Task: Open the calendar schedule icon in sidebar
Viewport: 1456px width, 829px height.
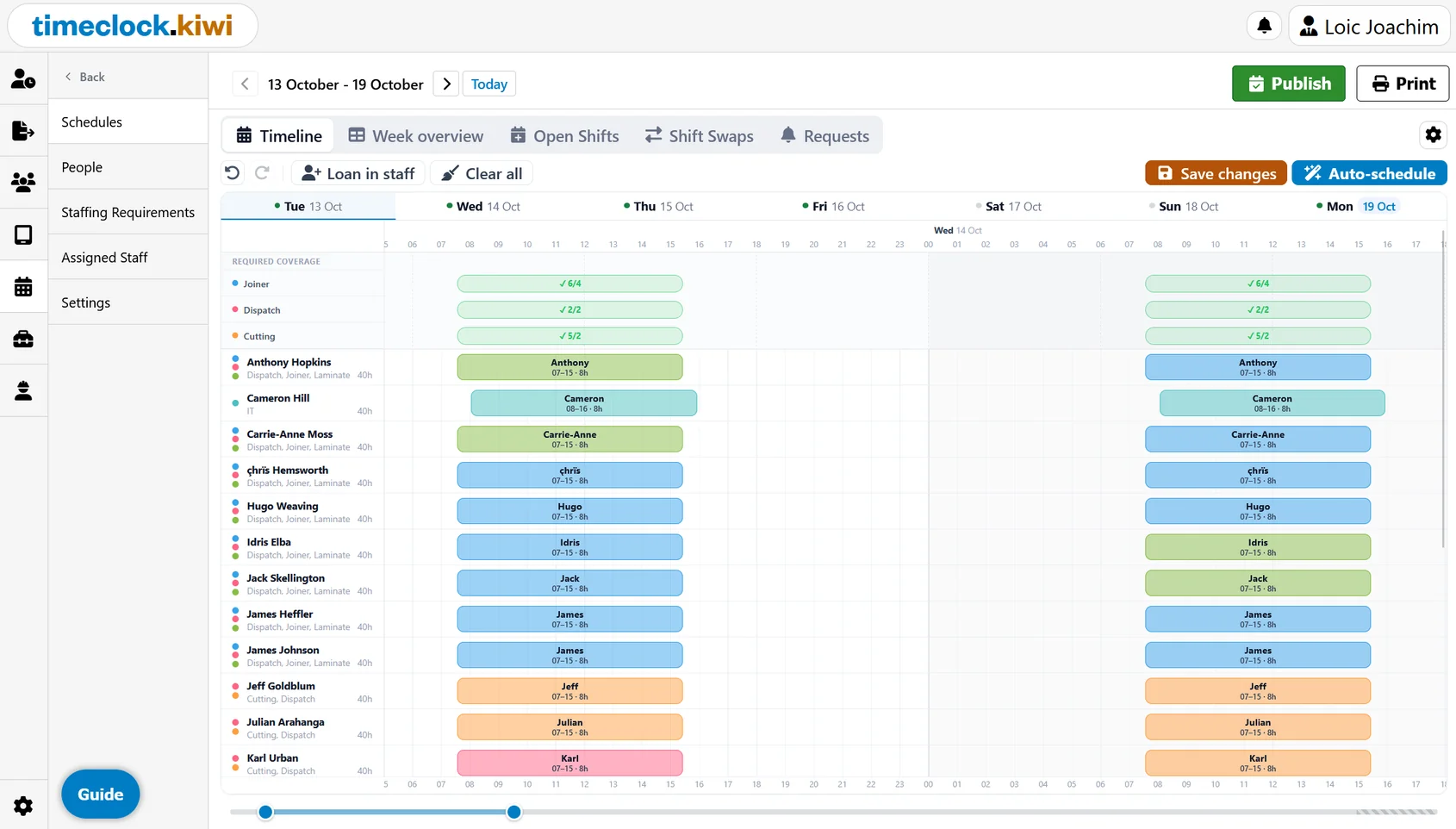Action: coord(23,286)
